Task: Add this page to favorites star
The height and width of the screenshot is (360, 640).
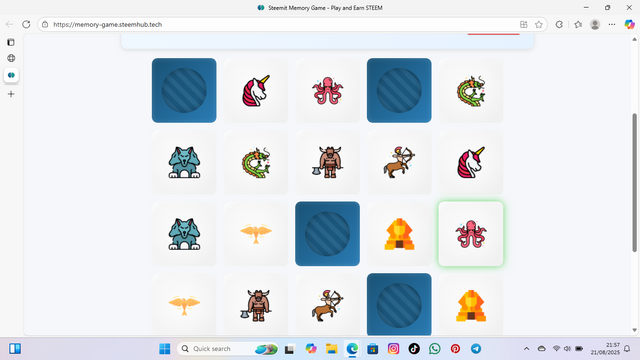Action: 539,24
